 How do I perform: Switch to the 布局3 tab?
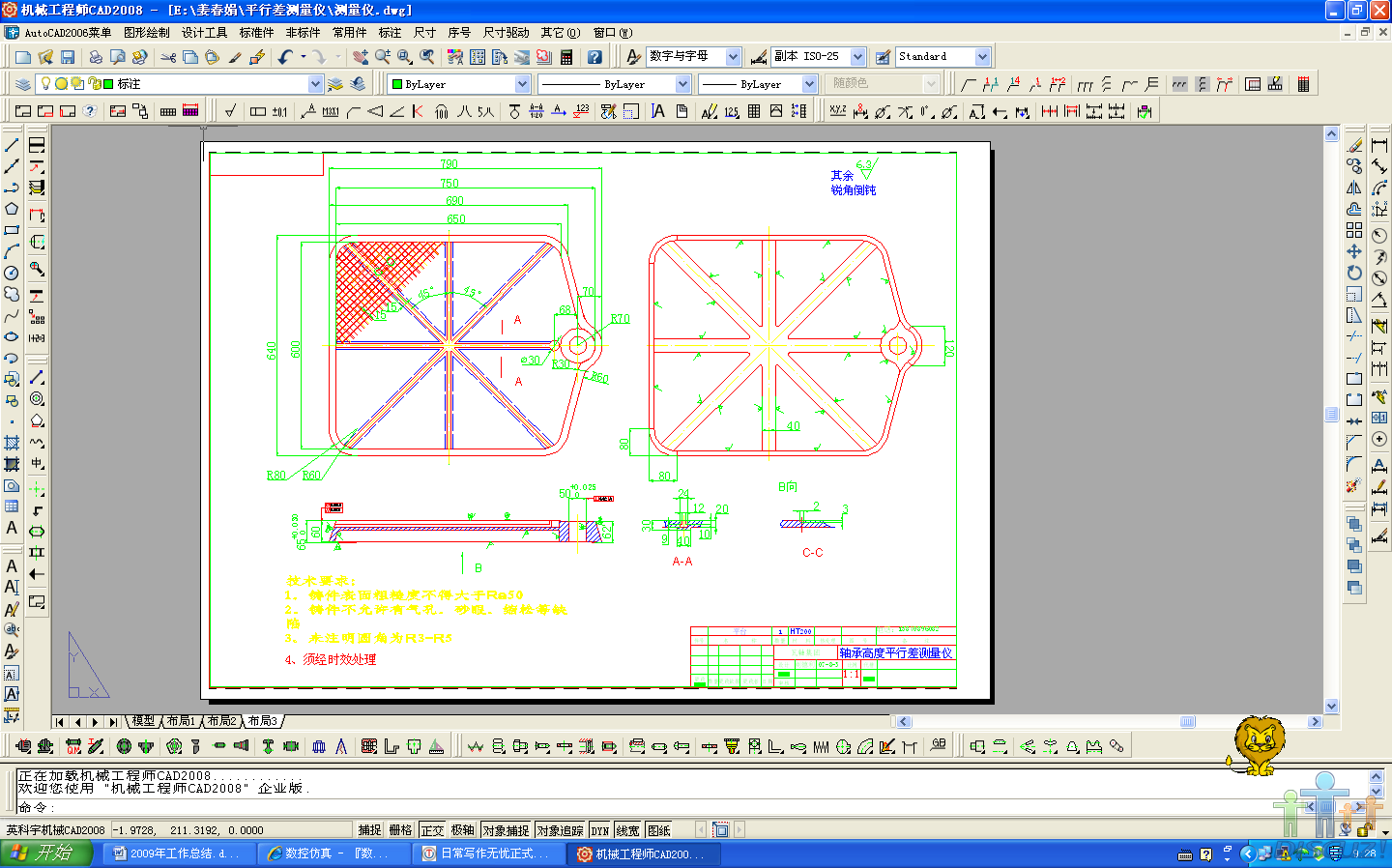[263, 721]
